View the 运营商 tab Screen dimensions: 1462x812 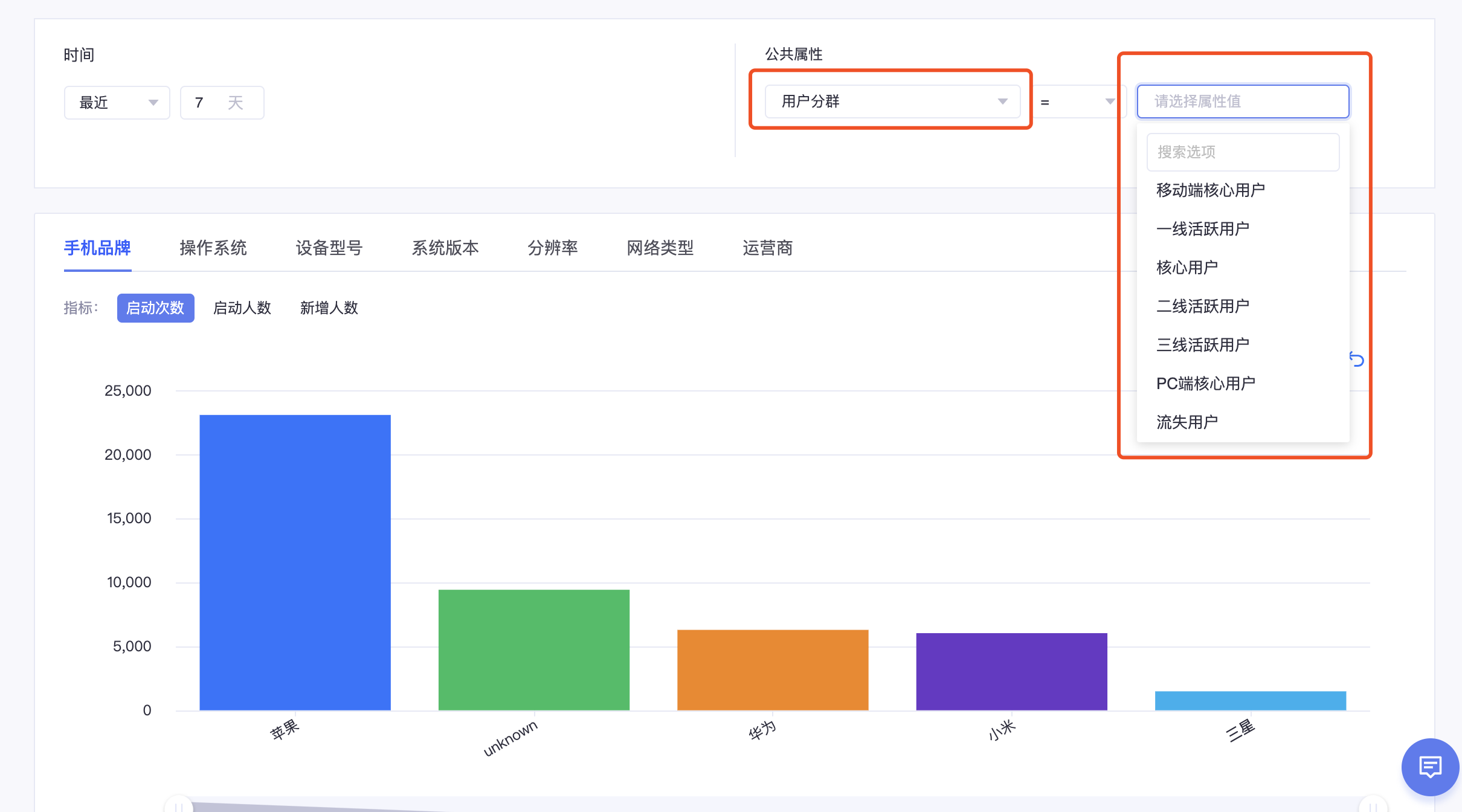(768, 248)
